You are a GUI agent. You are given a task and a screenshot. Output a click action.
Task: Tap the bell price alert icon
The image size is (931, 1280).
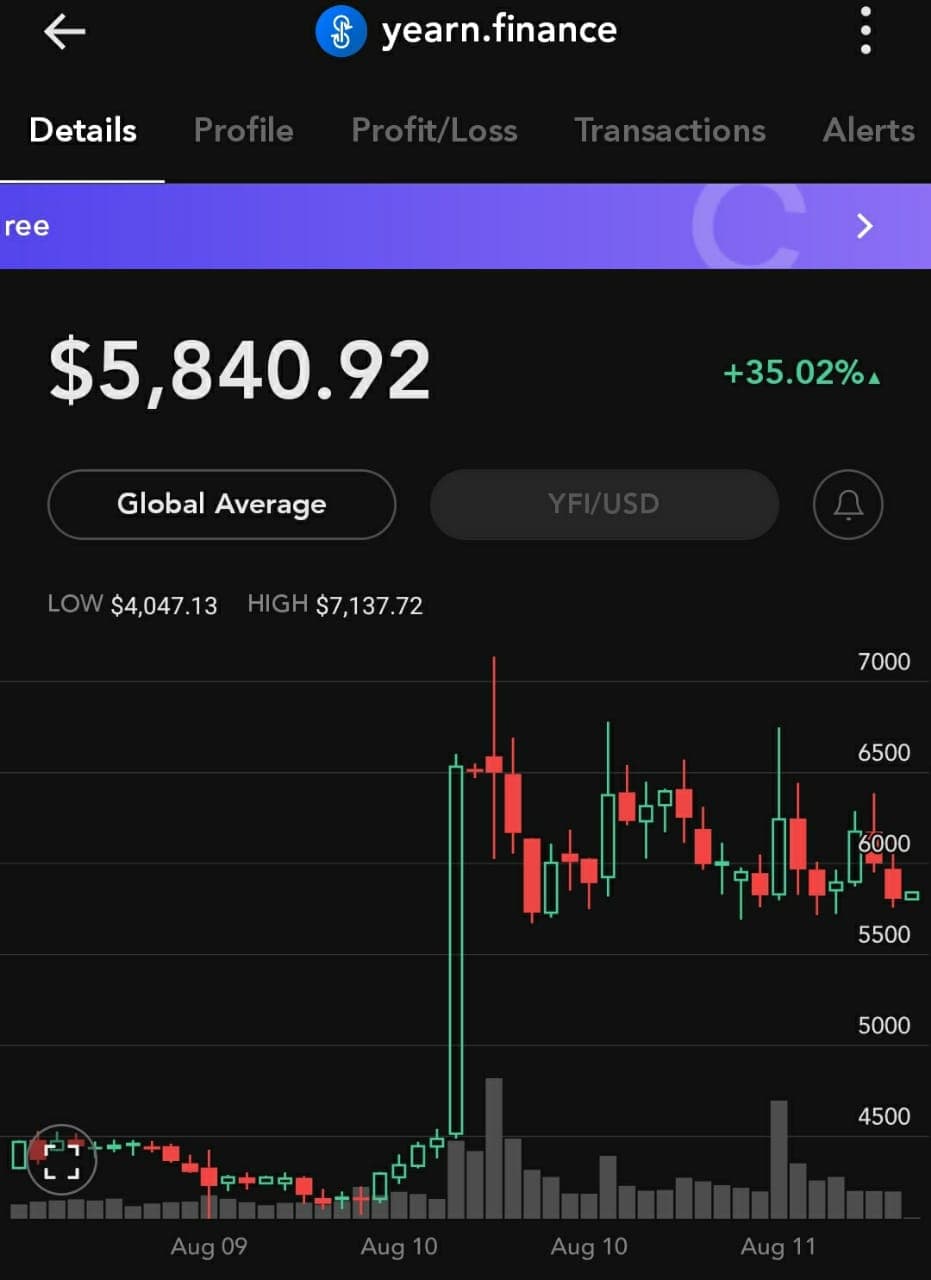[x=848, y=504]
